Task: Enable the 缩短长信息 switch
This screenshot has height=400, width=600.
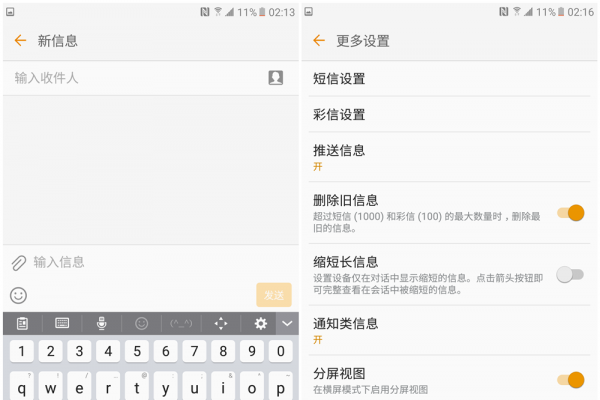Action: 570,274
